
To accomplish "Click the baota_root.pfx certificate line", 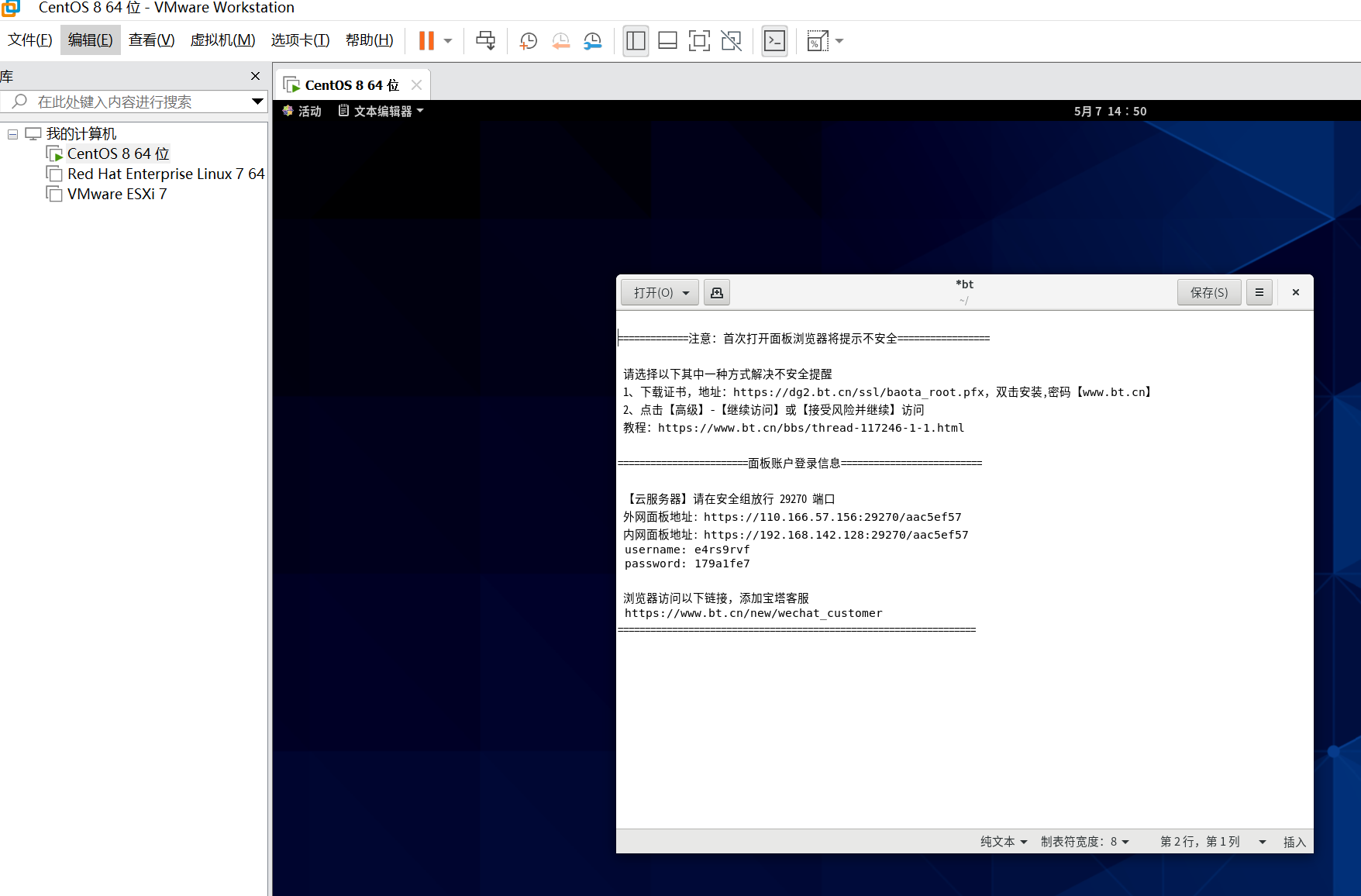I will pos(887,392).
